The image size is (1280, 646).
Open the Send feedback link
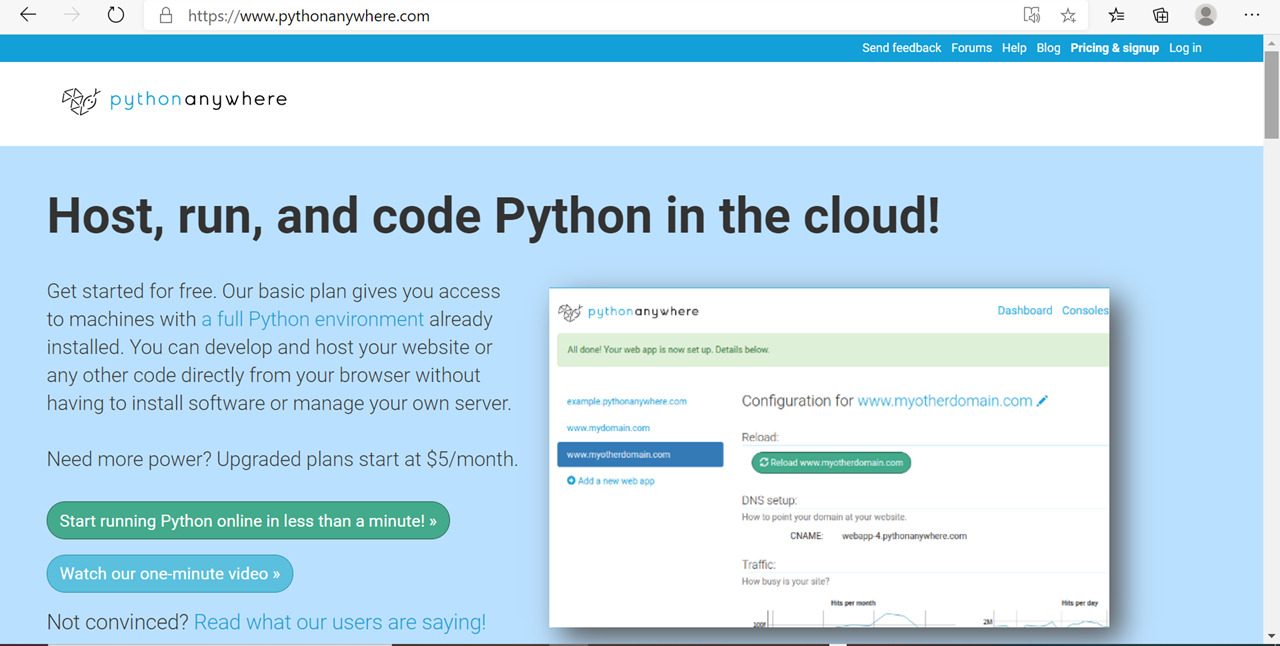point(901,48)
